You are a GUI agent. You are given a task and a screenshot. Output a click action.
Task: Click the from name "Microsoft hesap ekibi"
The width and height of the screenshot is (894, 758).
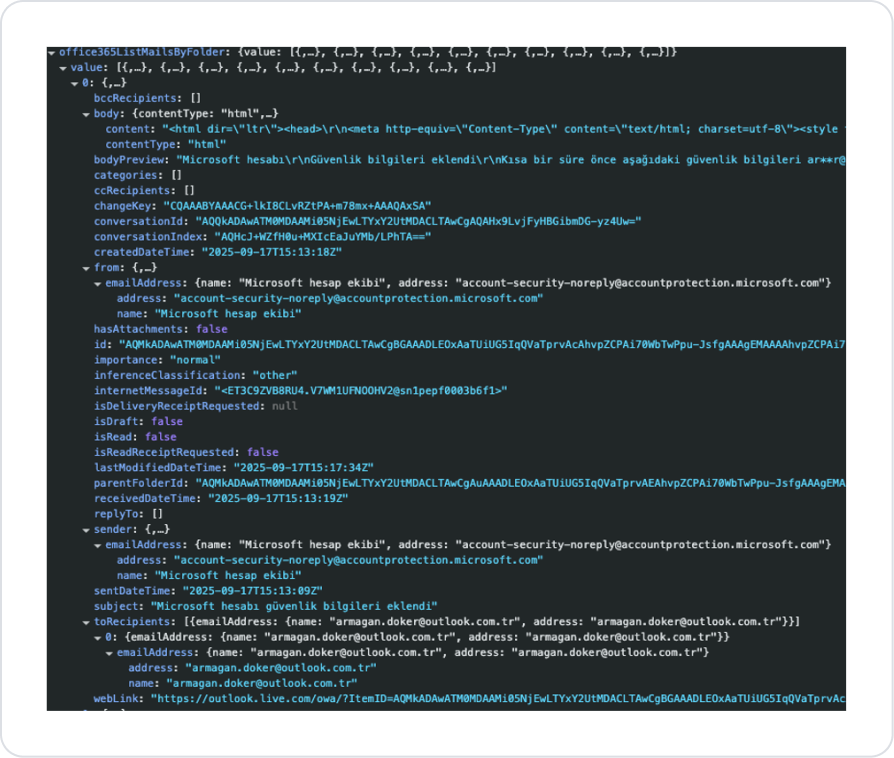tap(228, 314)
